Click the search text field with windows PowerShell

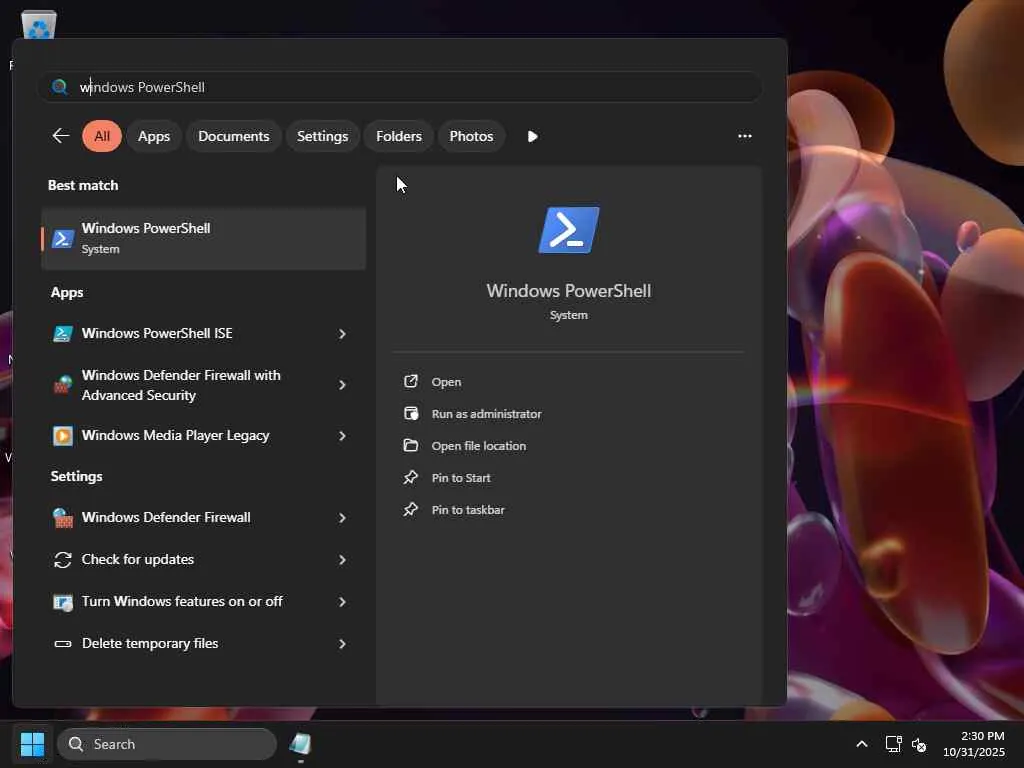400,87
